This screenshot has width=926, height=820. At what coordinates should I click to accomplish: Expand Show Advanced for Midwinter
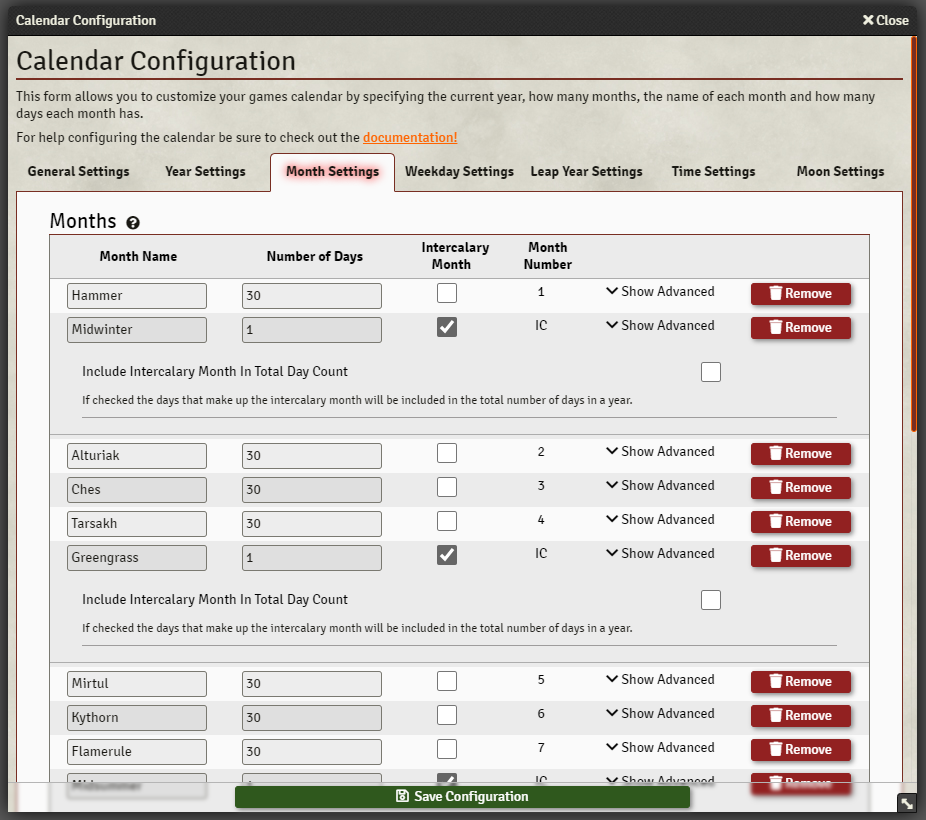point(660,326)
